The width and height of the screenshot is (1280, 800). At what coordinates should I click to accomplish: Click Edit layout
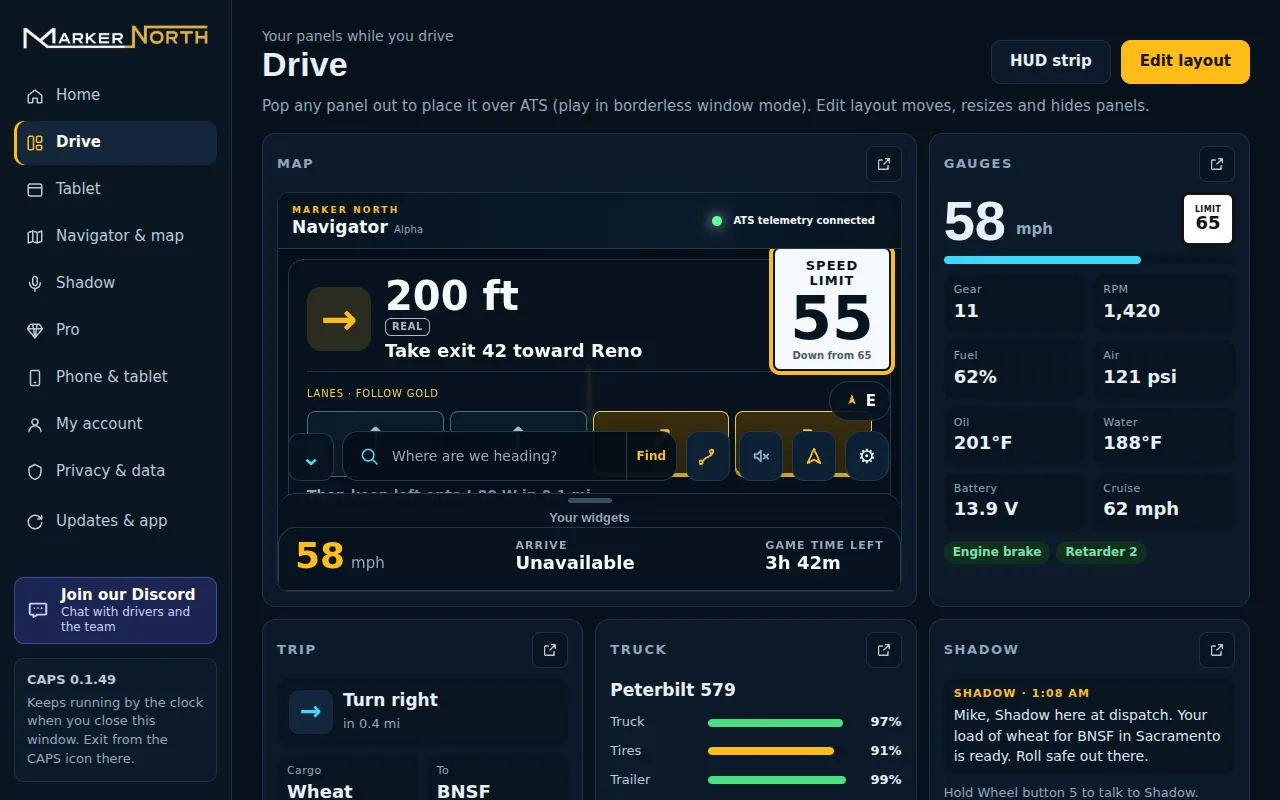tap(1185, 61)
